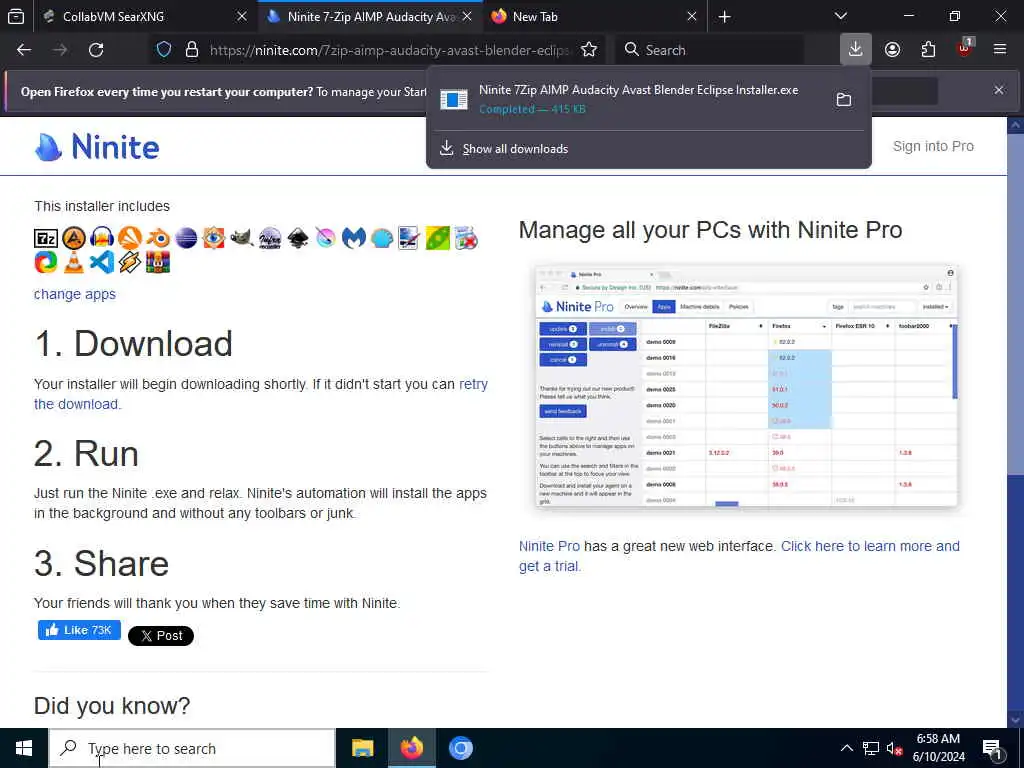Click the Sign into Pro link
The image size is (1024, 768).
[933, 146]
